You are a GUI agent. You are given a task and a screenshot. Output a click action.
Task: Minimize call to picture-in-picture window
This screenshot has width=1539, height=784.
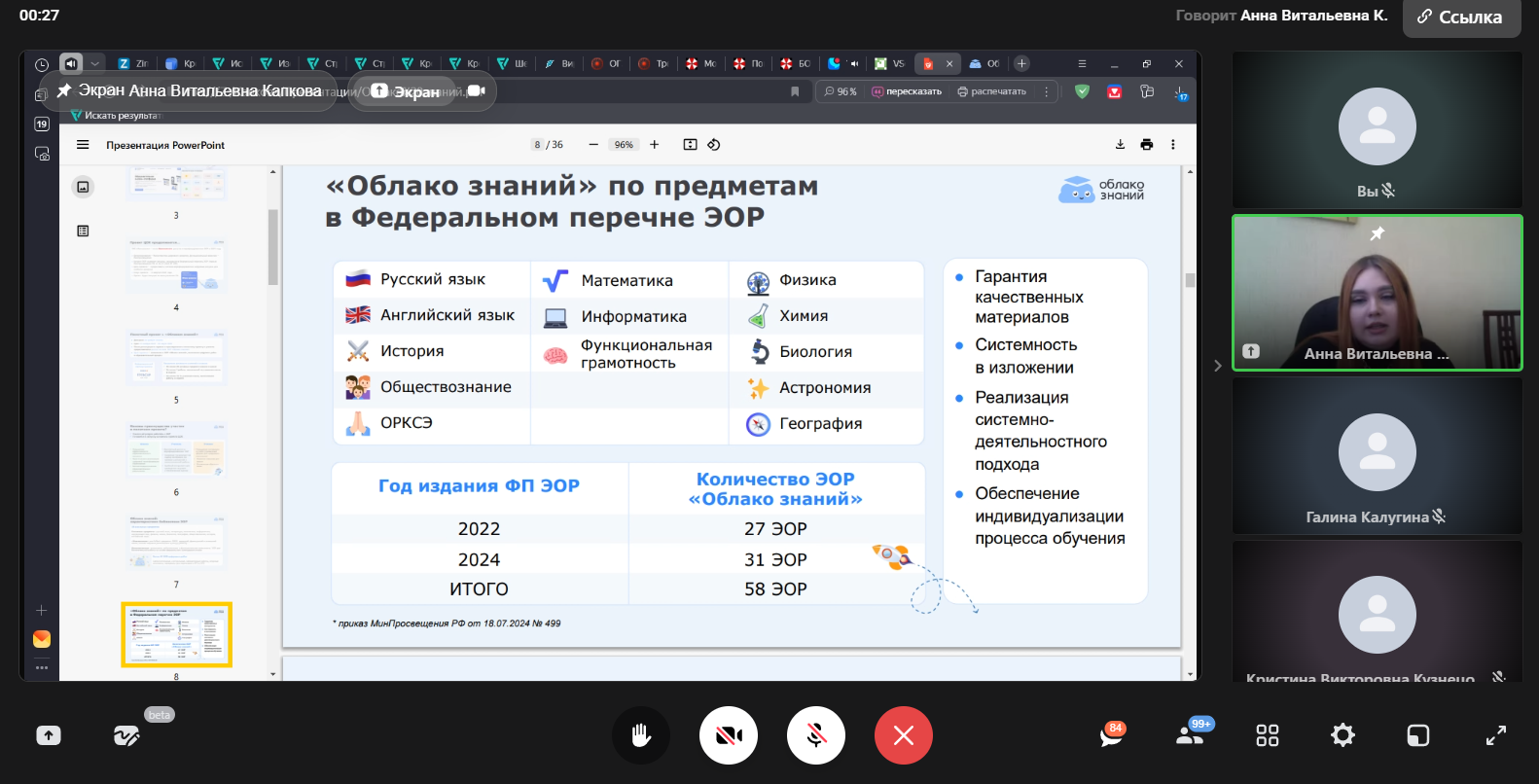1417,735
